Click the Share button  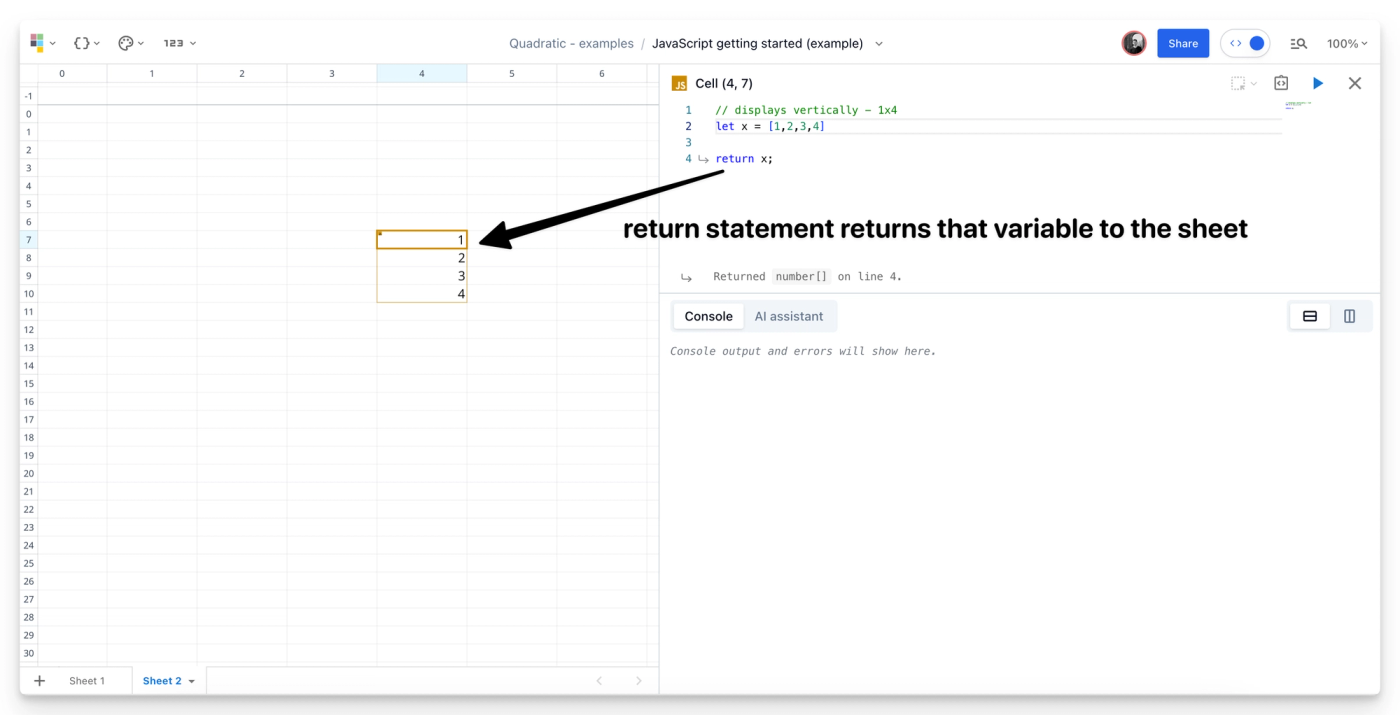(1183, 43)
